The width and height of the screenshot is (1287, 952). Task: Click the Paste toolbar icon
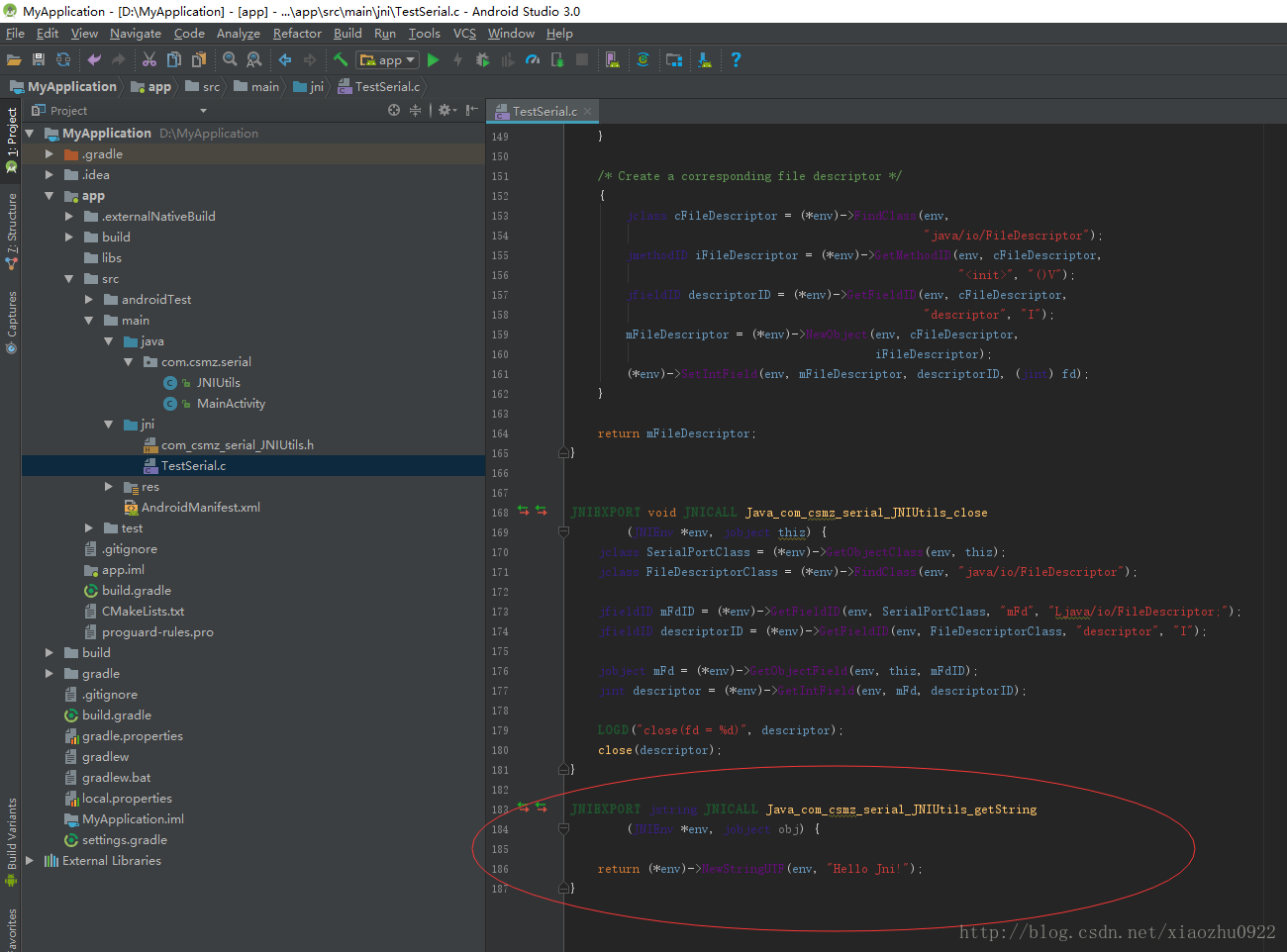[199, 60]
